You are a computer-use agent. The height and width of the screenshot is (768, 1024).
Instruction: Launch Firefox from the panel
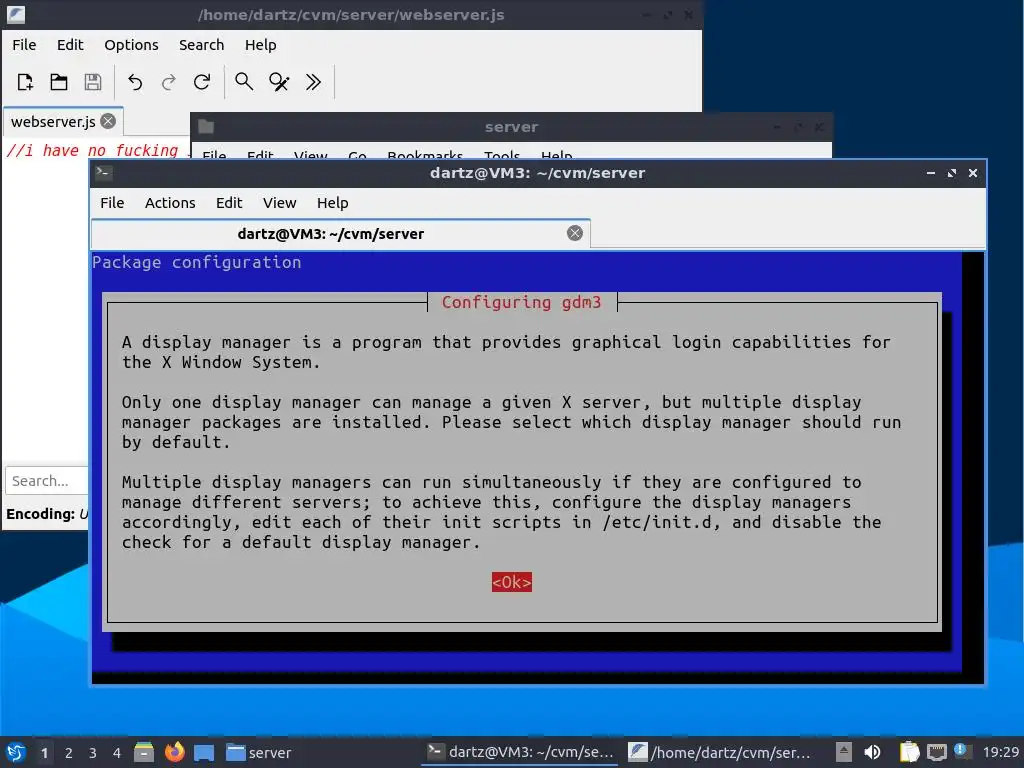click(x=174, y=752)
